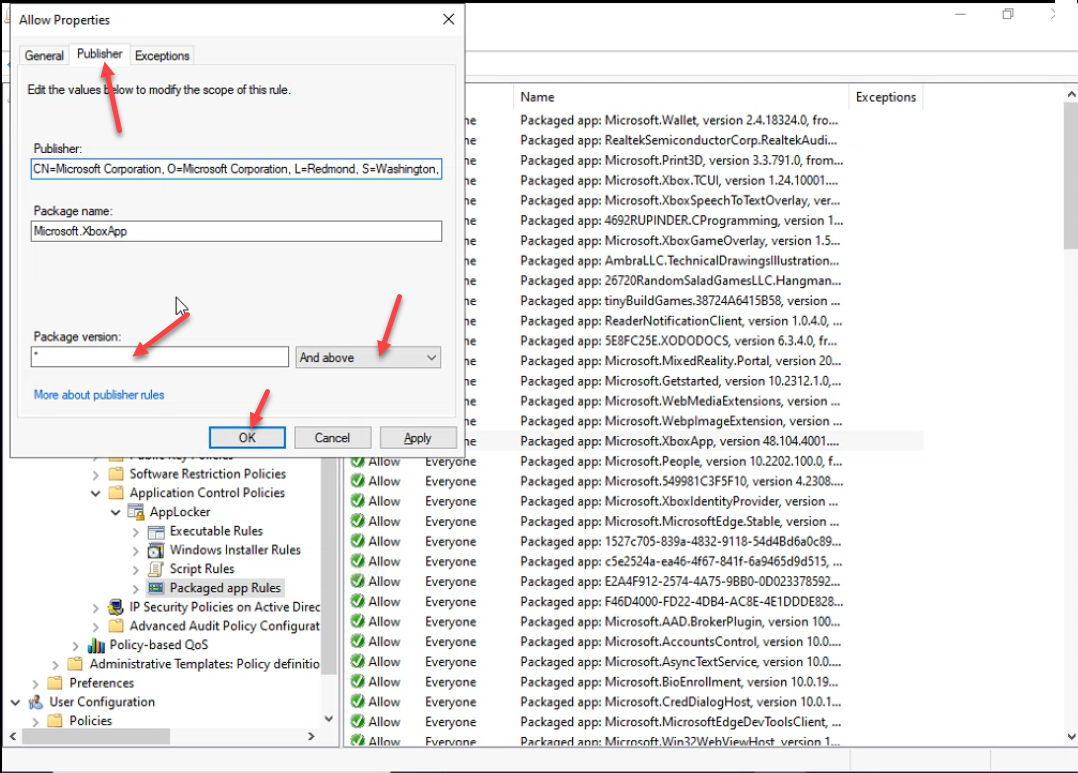Viewport: 1078px width, 773px height.
Task: Click Allow checkmark icon for Microsoft.549981C3F5F10 rule
Action: 358,481
